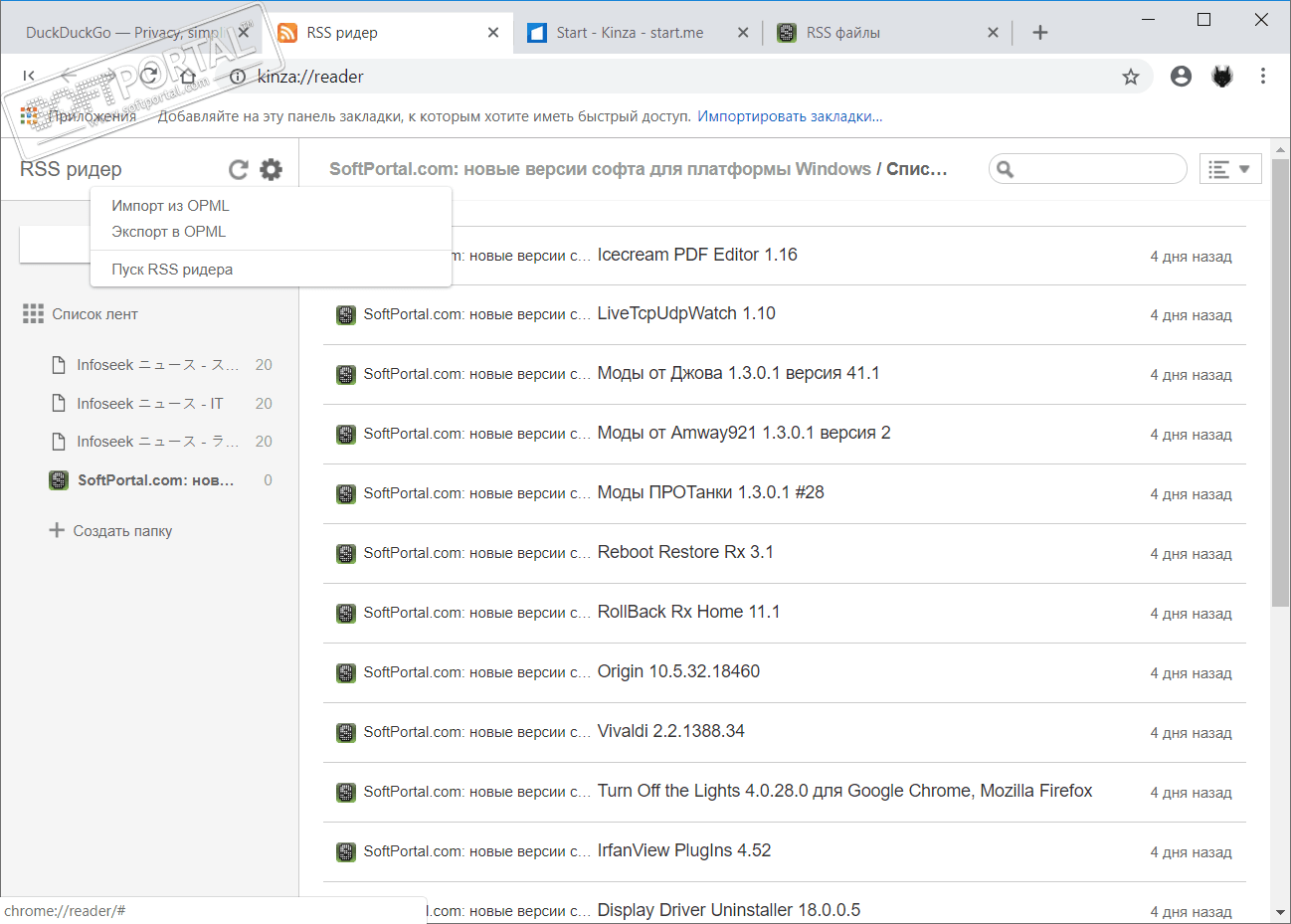Click favicon in the Vivaldi 2.2.1388.34 row
Image resolution: width=1291 pixels, height=924 pixels.
(346, 733)
